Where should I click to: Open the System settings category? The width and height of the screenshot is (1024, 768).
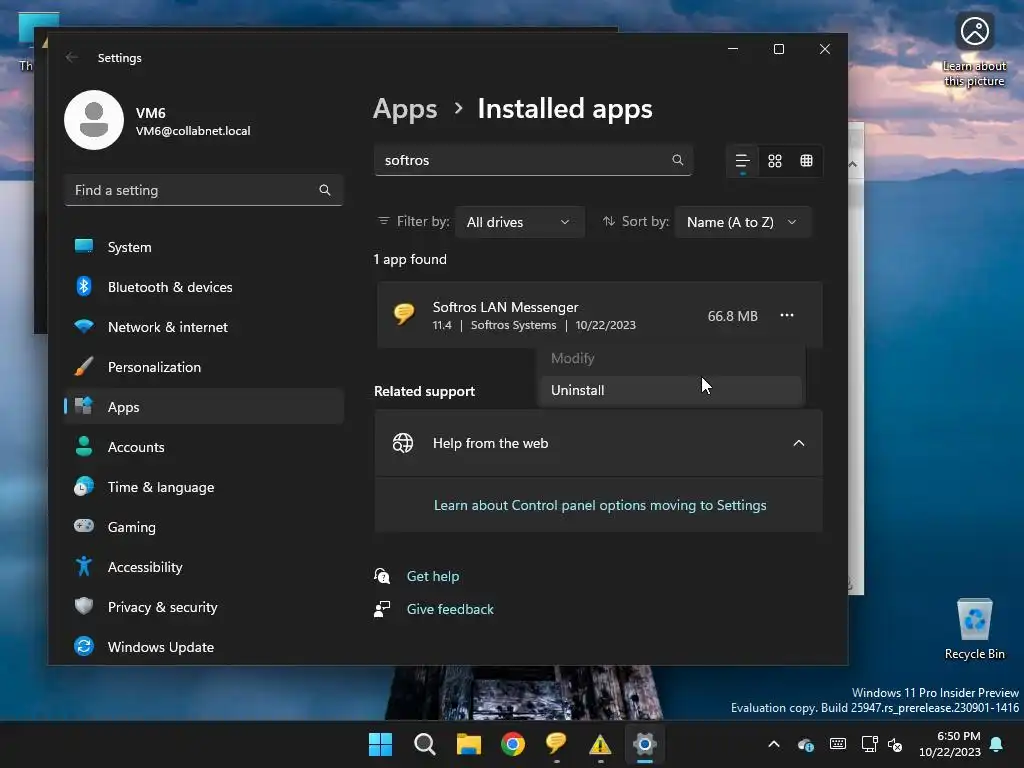click(204, 247)
